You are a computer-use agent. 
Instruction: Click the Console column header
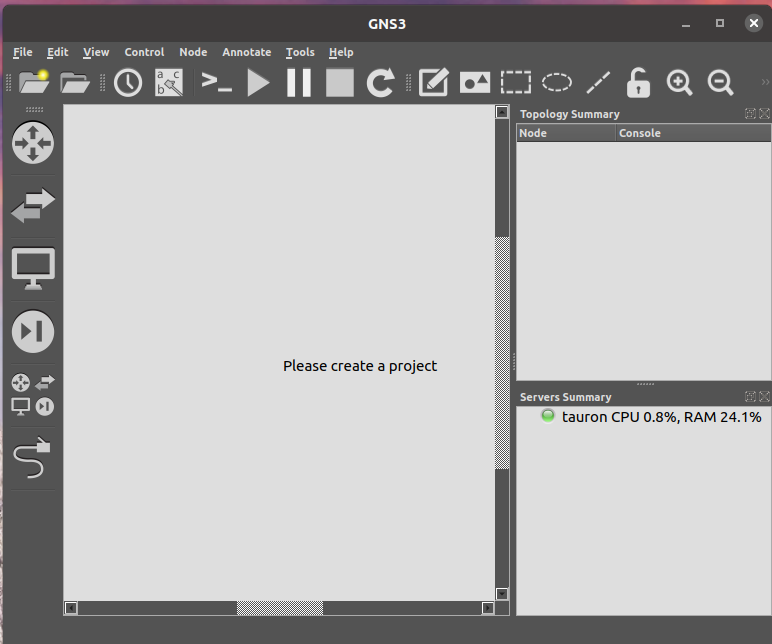[x=640, y=133]
